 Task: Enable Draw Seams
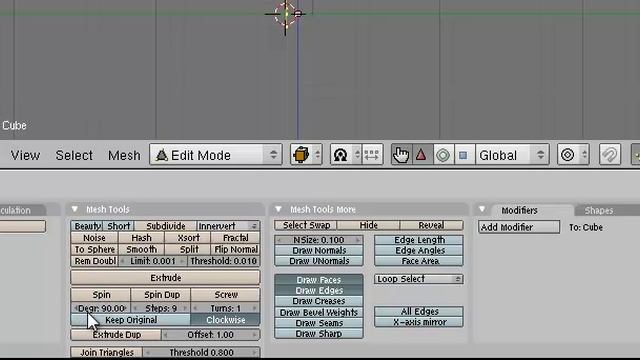319,323
